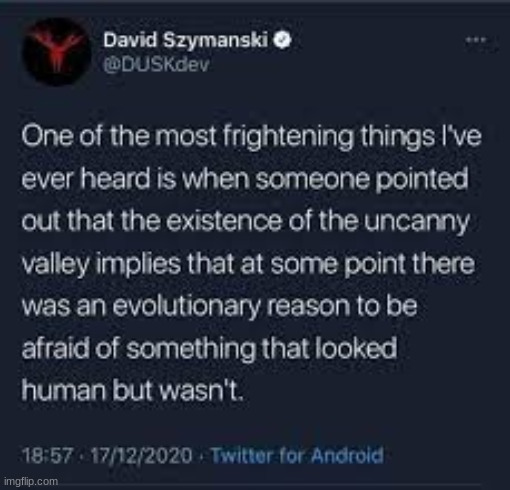510x490 pixels.
Task: Click the word "existence" in the tweet
Action: (225, 221)
